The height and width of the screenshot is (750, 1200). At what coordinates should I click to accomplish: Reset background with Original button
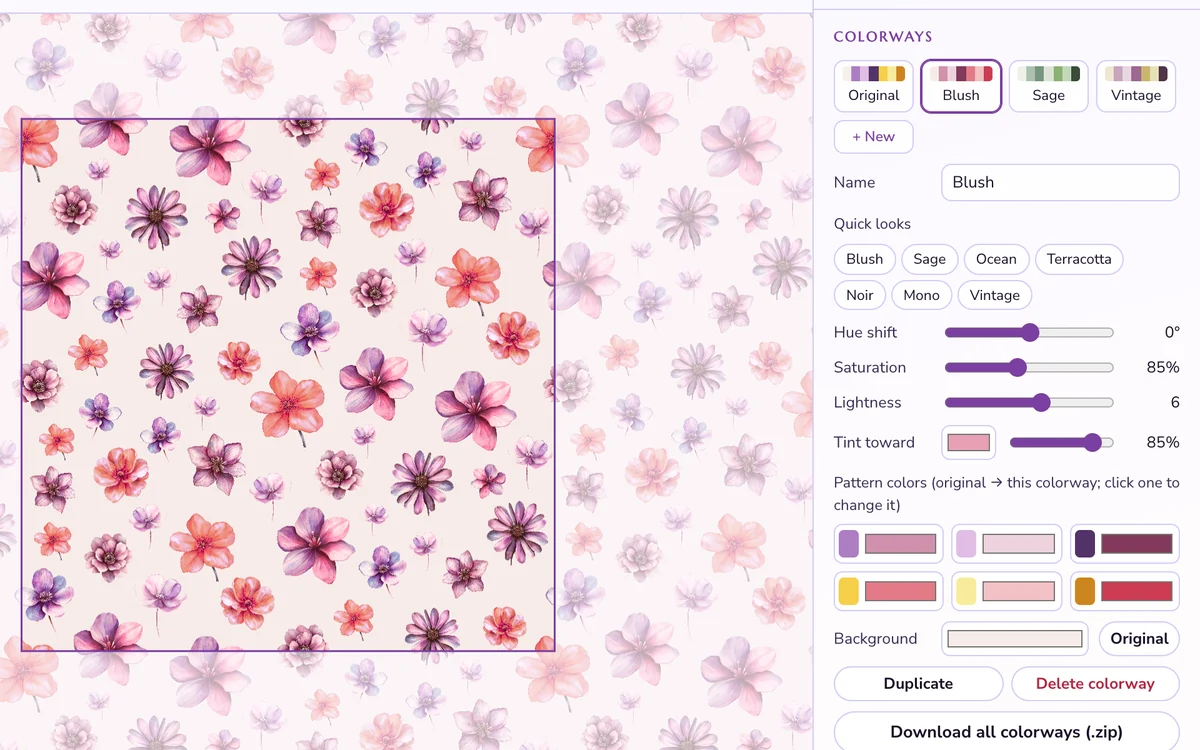1139,638
